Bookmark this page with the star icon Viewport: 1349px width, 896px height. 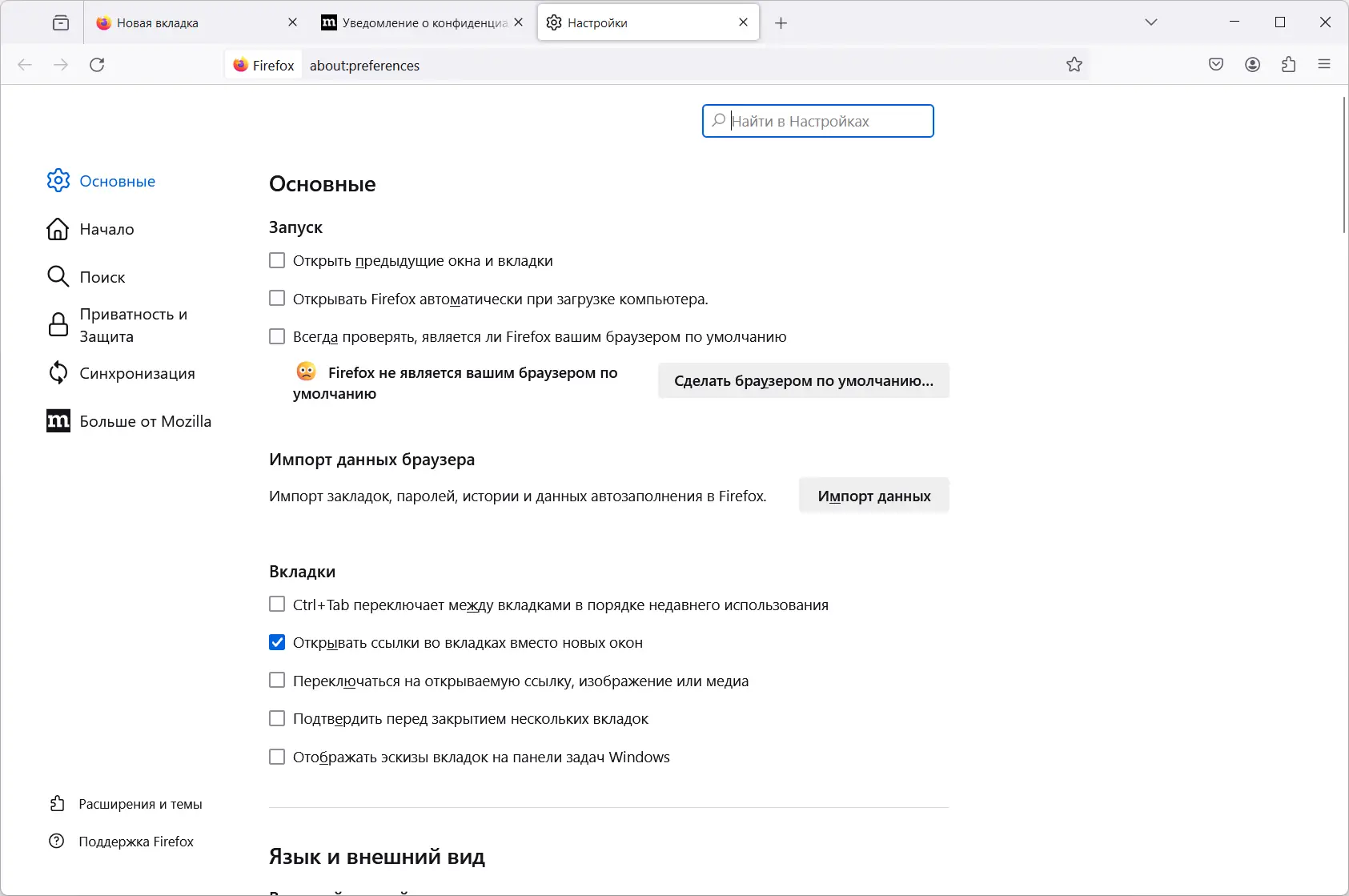(1074, 65)
